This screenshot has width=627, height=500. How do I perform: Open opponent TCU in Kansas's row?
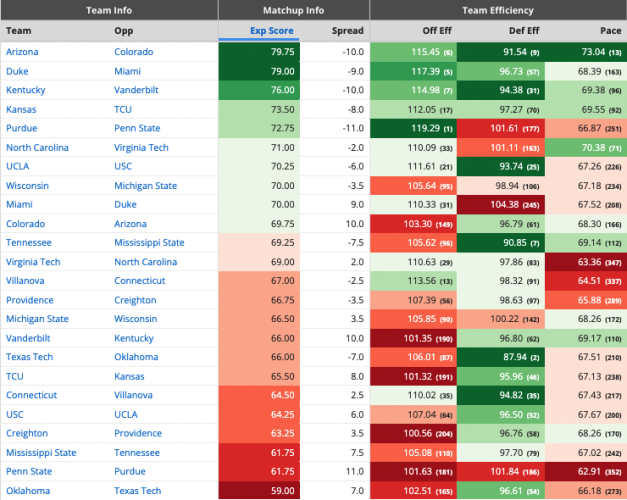click(x=123, y=109)
